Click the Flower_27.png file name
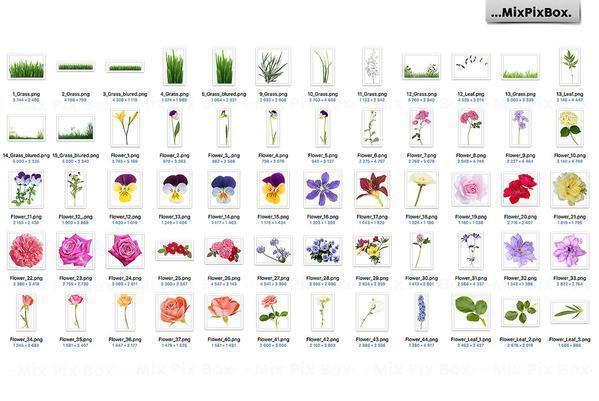This screenshot has width=599, height=401. point(273,278)
